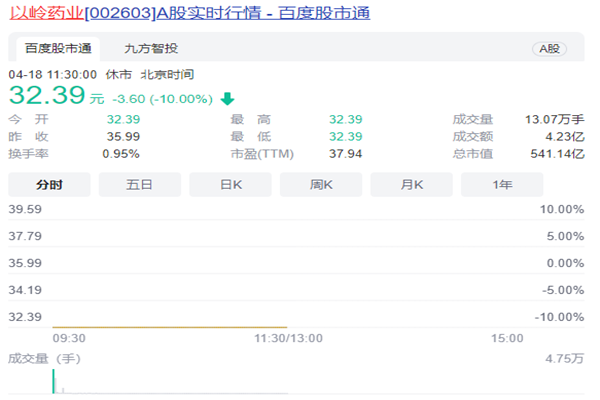Click the 今开 value 32.39
Viewport: 600px width, 400px height.
coord(123,119)
